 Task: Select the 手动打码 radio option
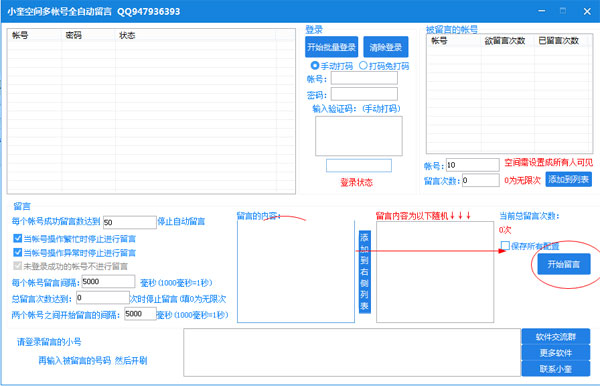click(315, 65)
